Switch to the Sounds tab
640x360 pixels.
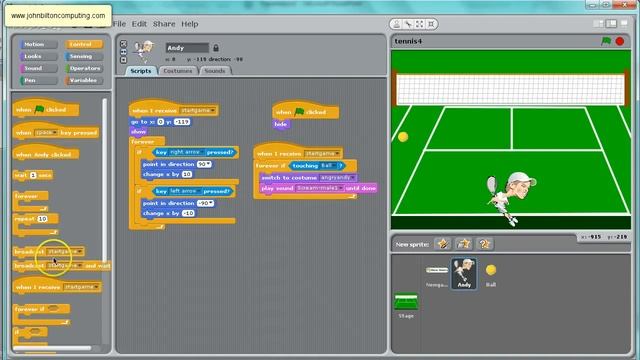point(215,71)
